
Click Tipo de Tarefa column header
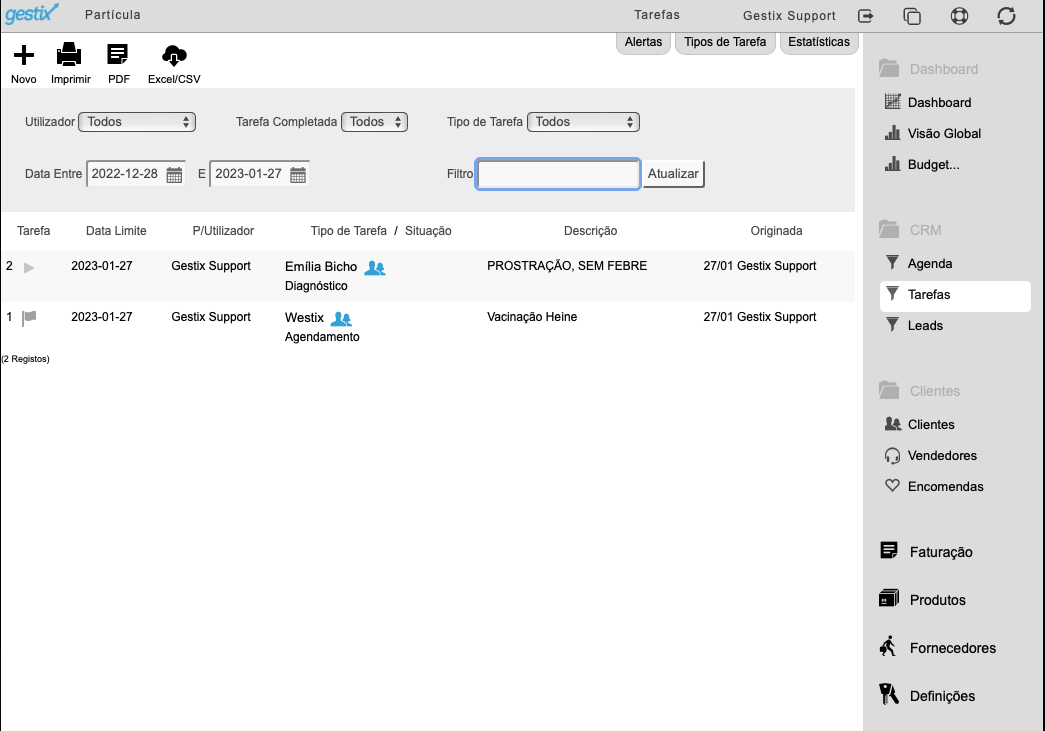coord(349,231)
